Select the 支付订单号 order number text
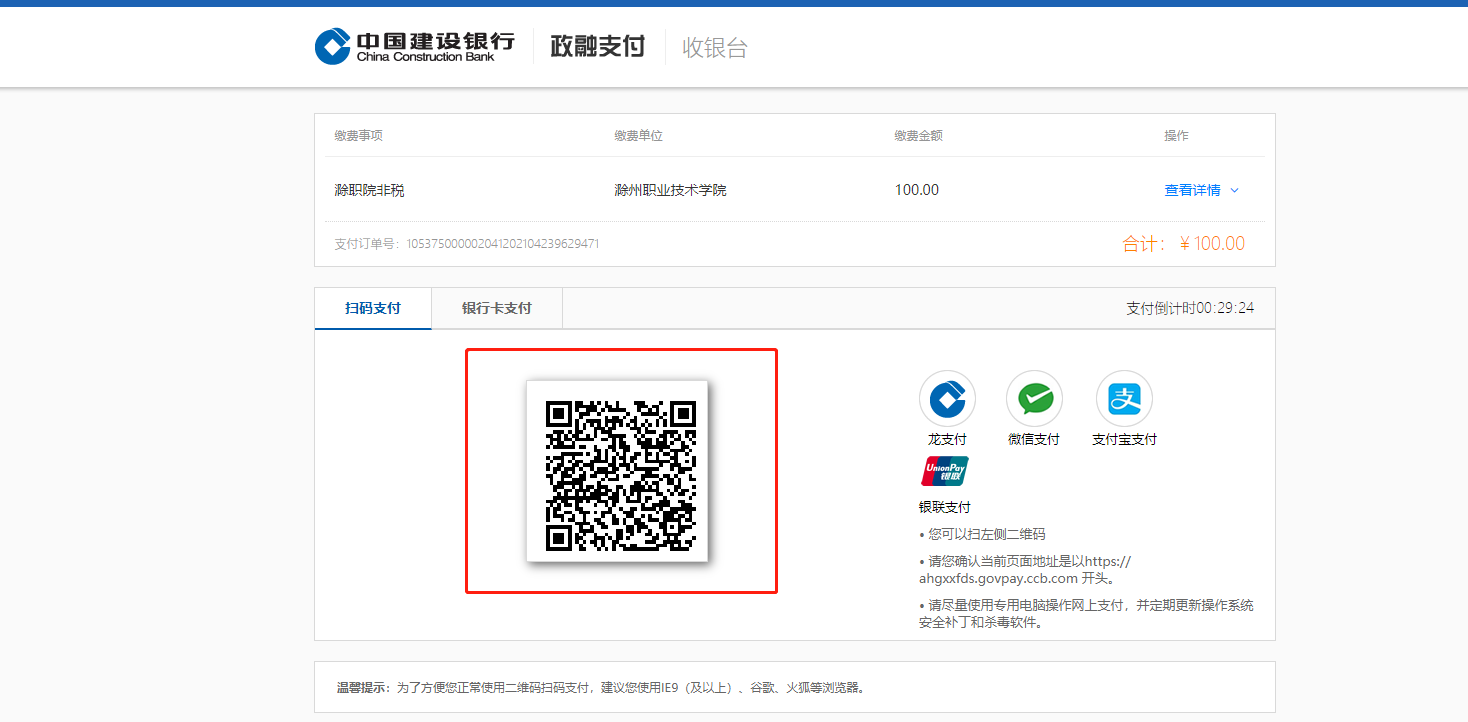The width and height of the screenshot is (1468, 722). [467, 243]
